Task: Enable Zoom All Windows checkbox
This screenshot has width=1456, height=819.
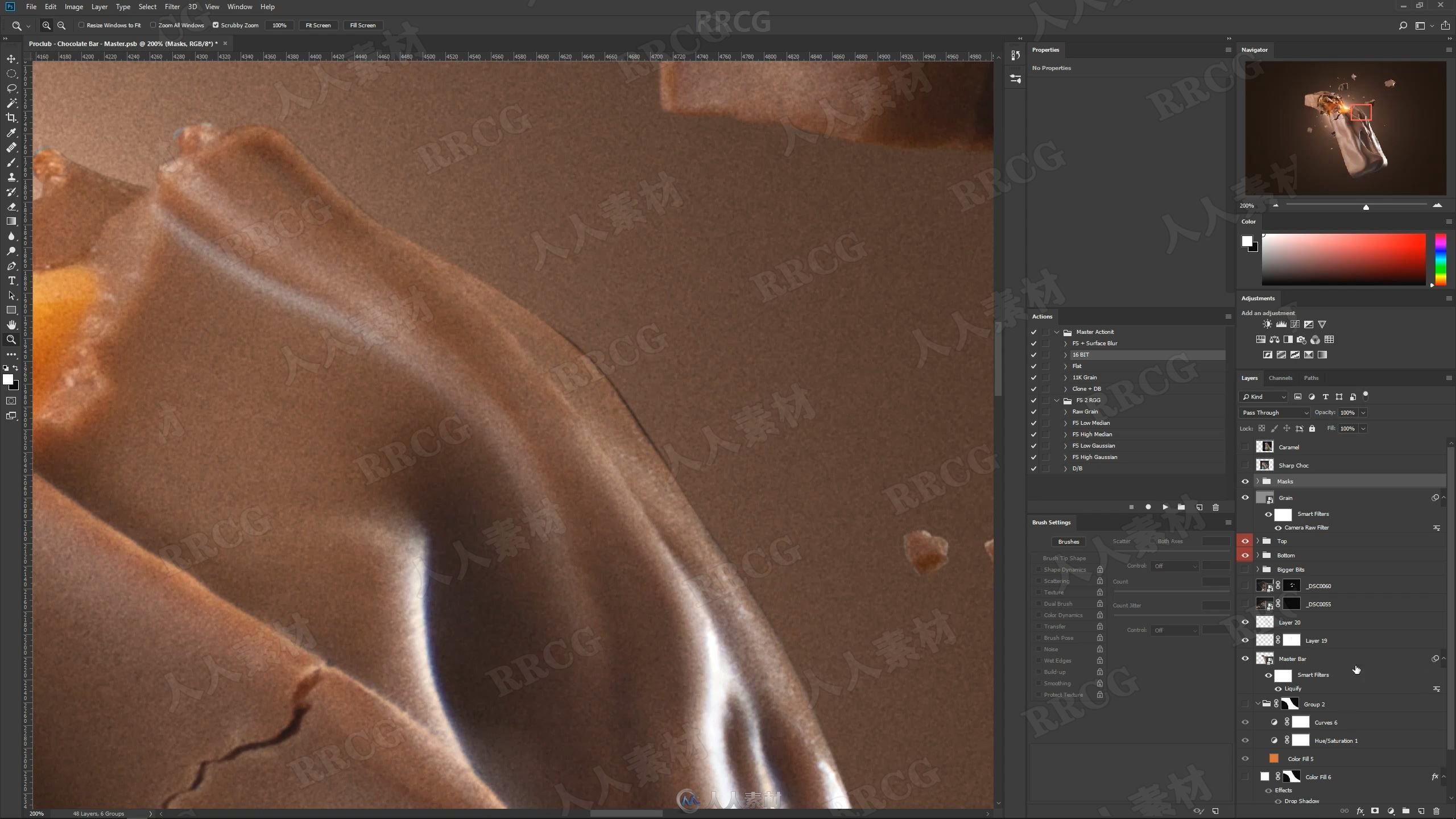Action: coord(153,25)
